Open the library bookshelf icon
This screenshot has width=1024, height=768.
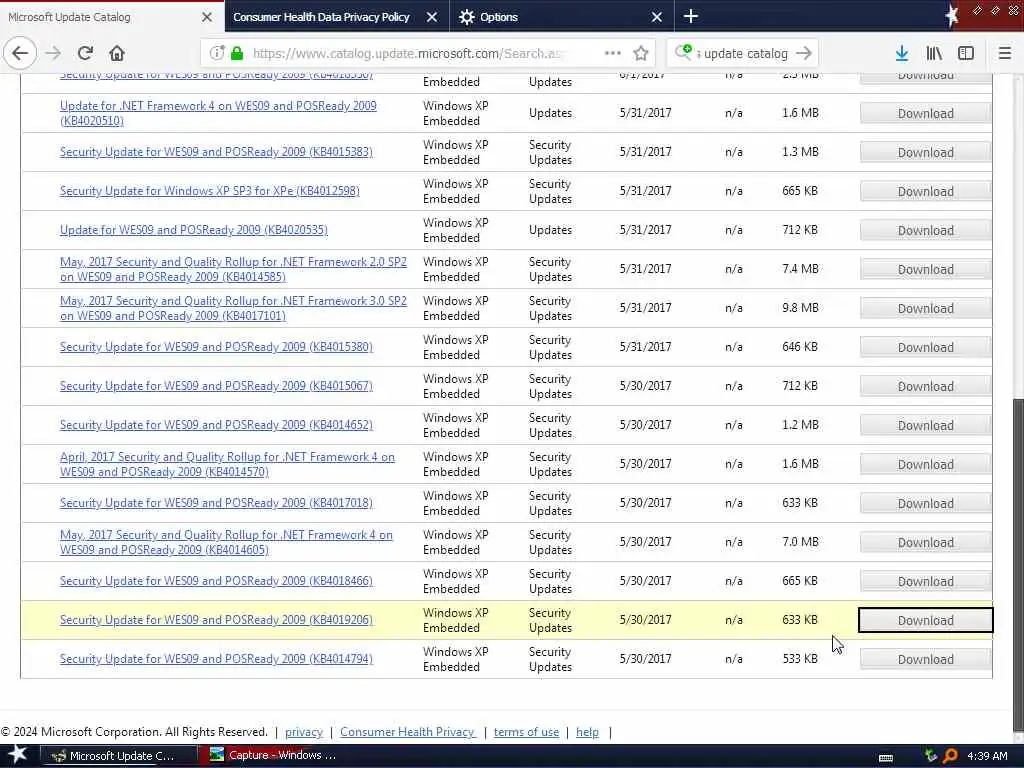934,53
